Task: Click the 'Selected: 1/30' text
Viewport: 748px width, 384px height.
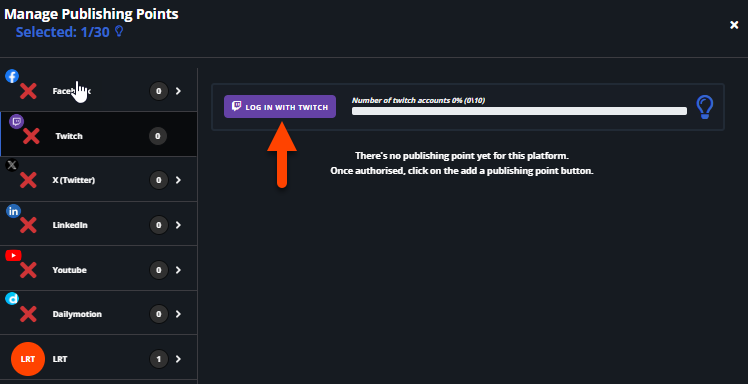Action: click(x=62, y=32)
